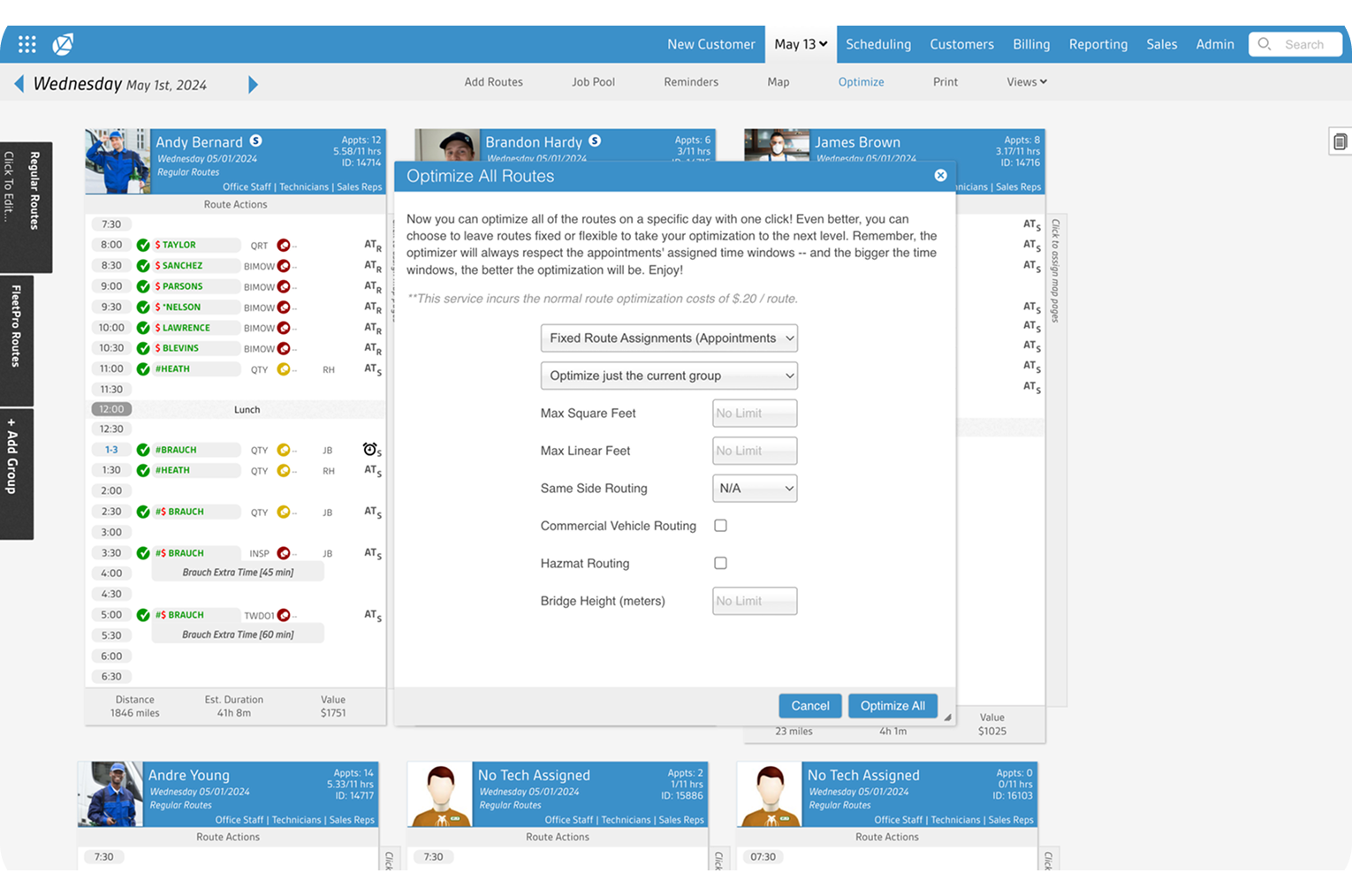1352x896 pixels.
Task: Open Customers menu
Action: (961, 44)
